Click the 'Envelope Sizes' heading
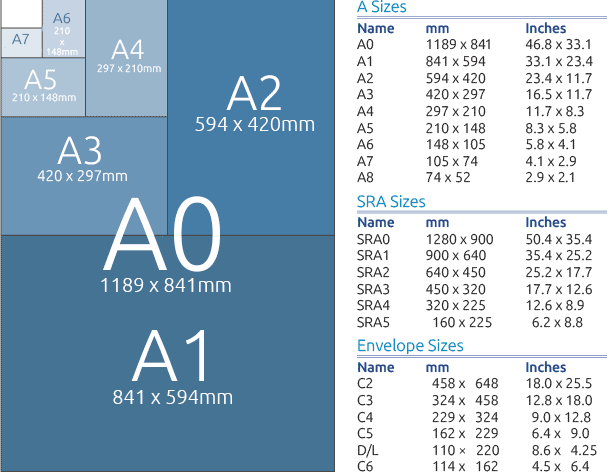 point(410,345)
